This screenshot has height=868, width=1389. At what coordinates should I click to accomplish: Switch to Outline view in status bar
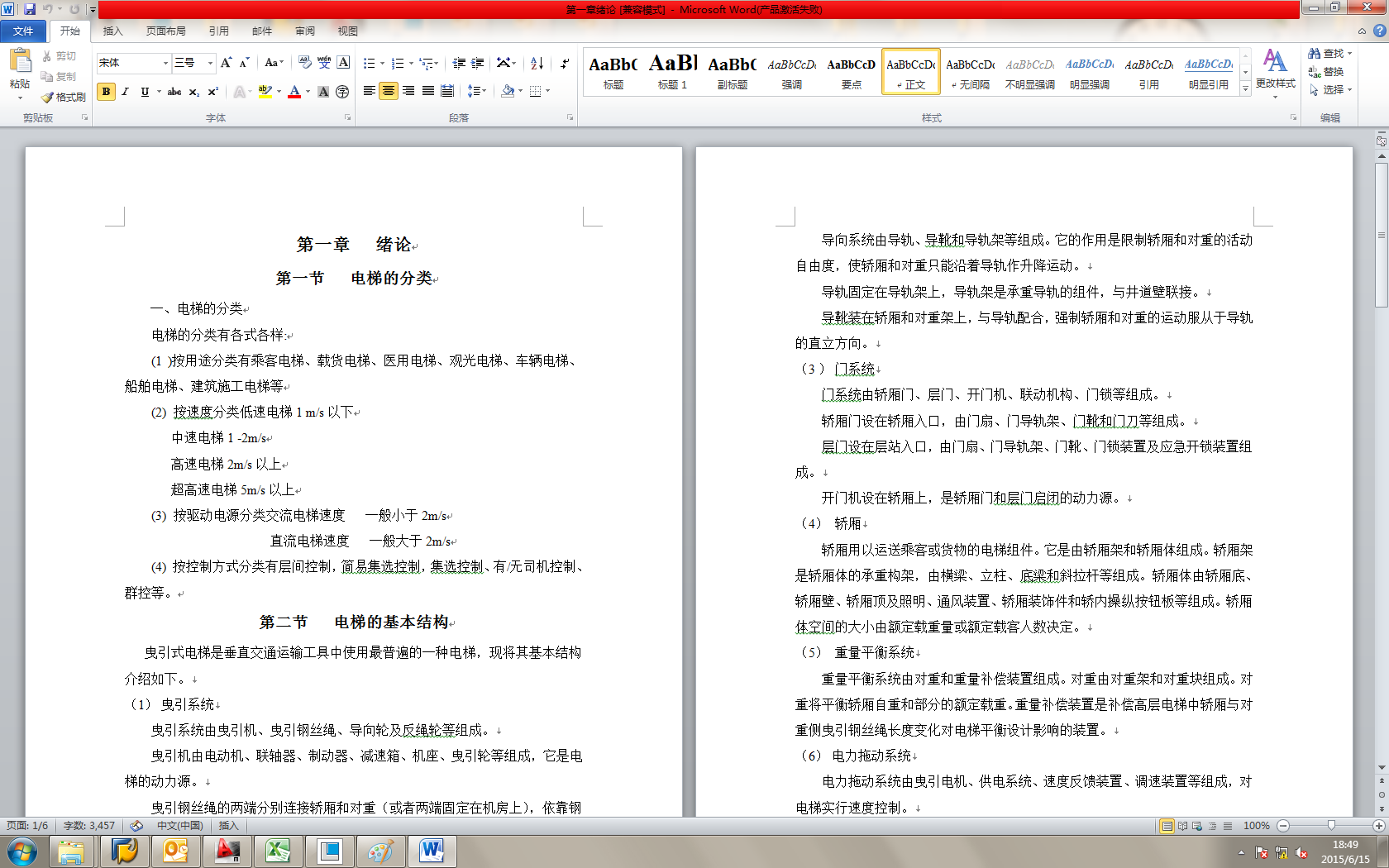[x=1213, y=826]
